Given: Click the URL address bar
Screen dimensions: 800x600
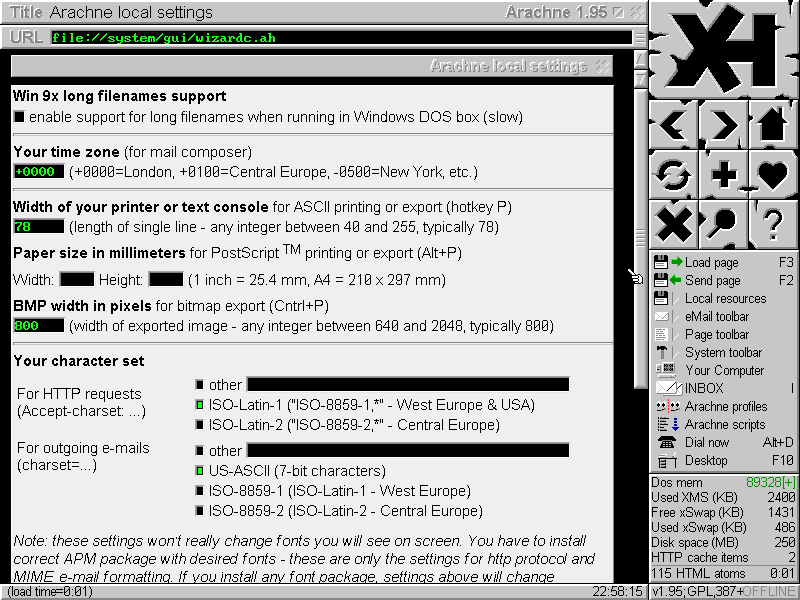Looking at the screenshot, I should pyautogui.click(x=341, y=38).
